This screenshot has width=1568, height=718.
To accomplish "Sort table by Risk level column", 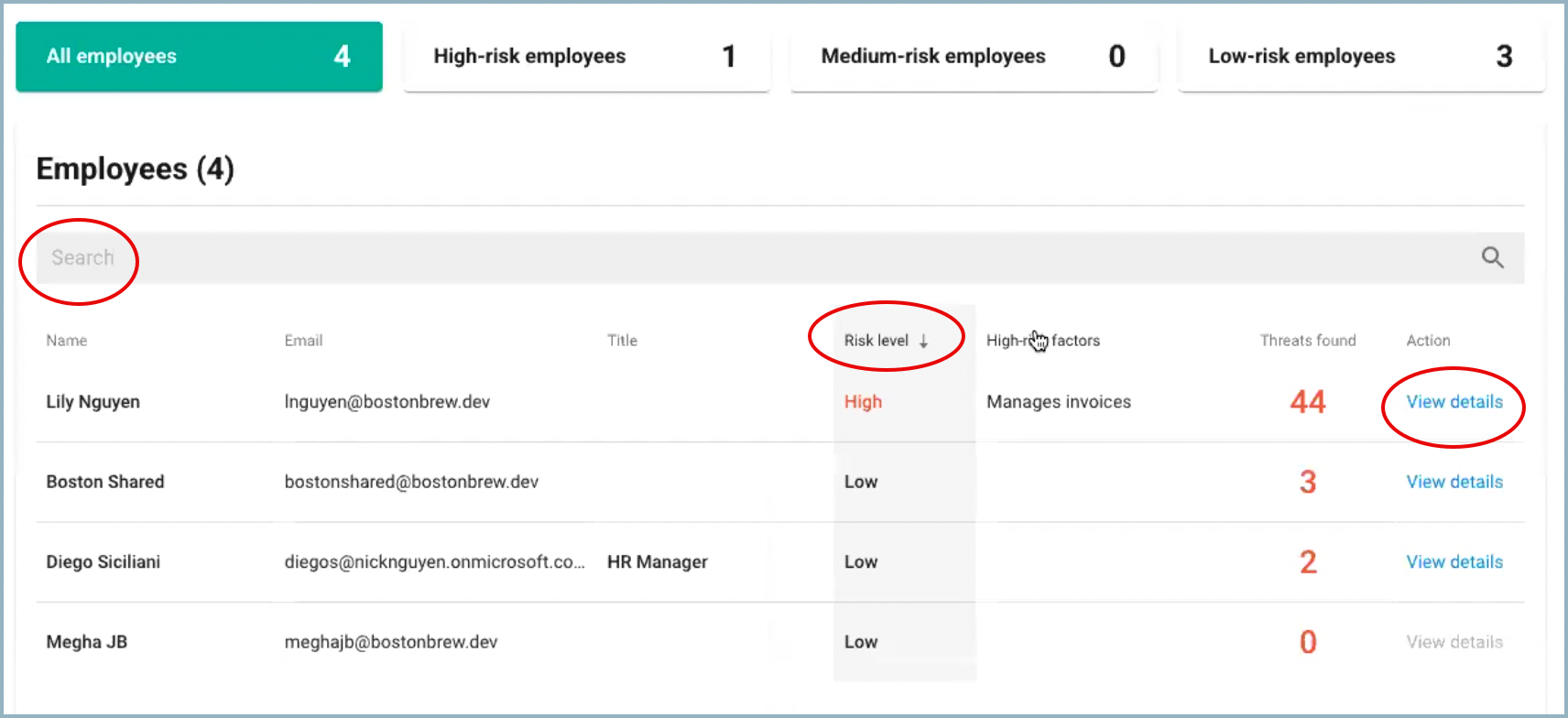I will tap(876, 341).
